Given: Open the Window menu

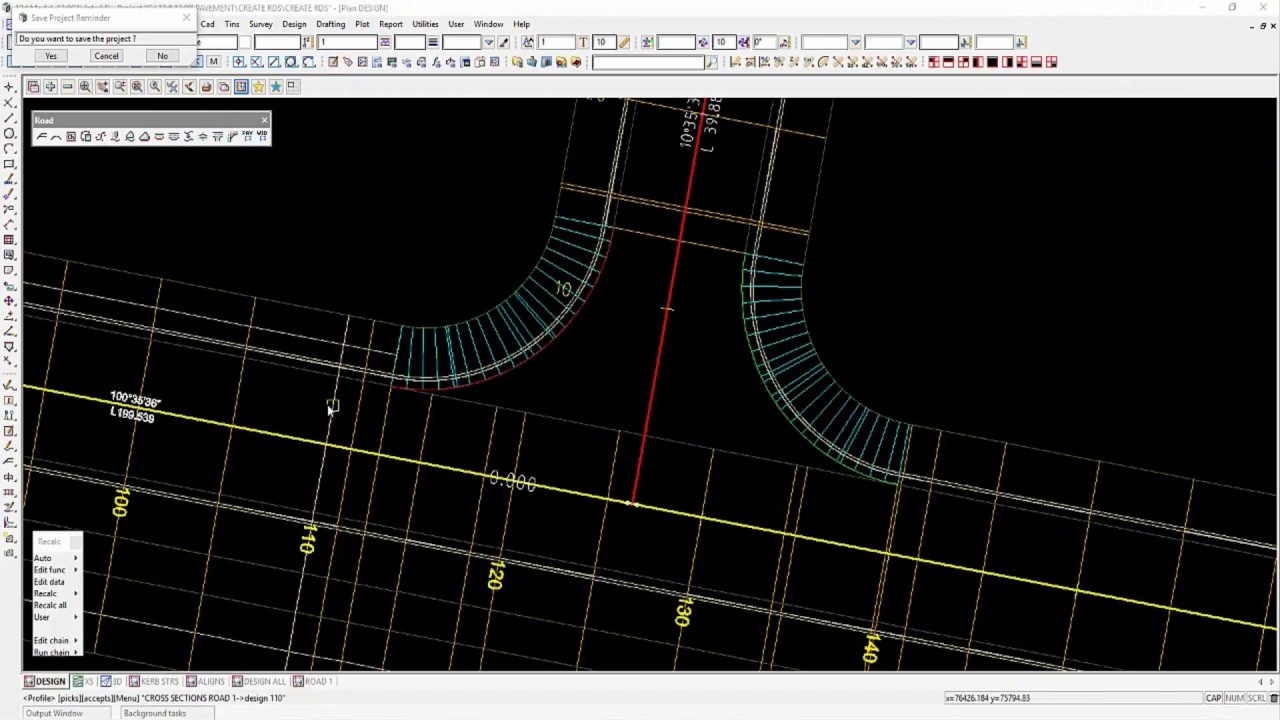Looking at the screenshot, I should coord(488,24).
